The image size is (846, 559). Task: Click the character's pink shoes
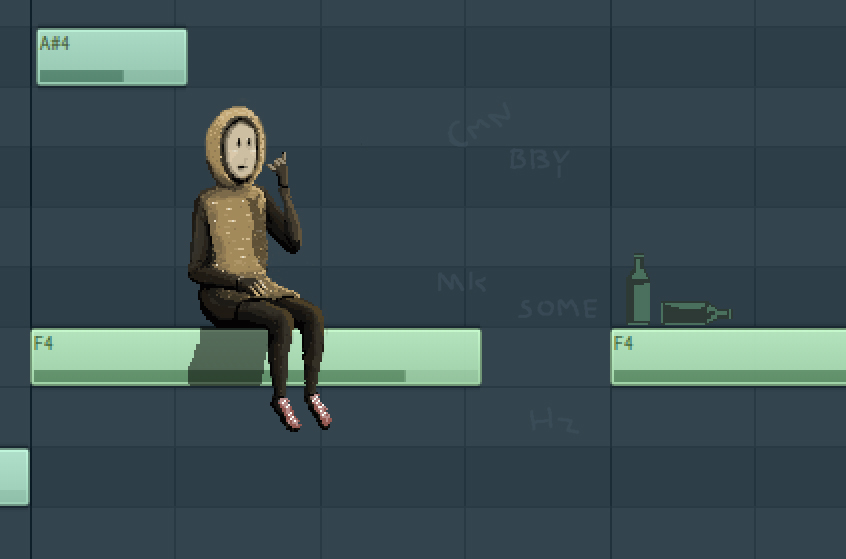(x=304, y=411)
